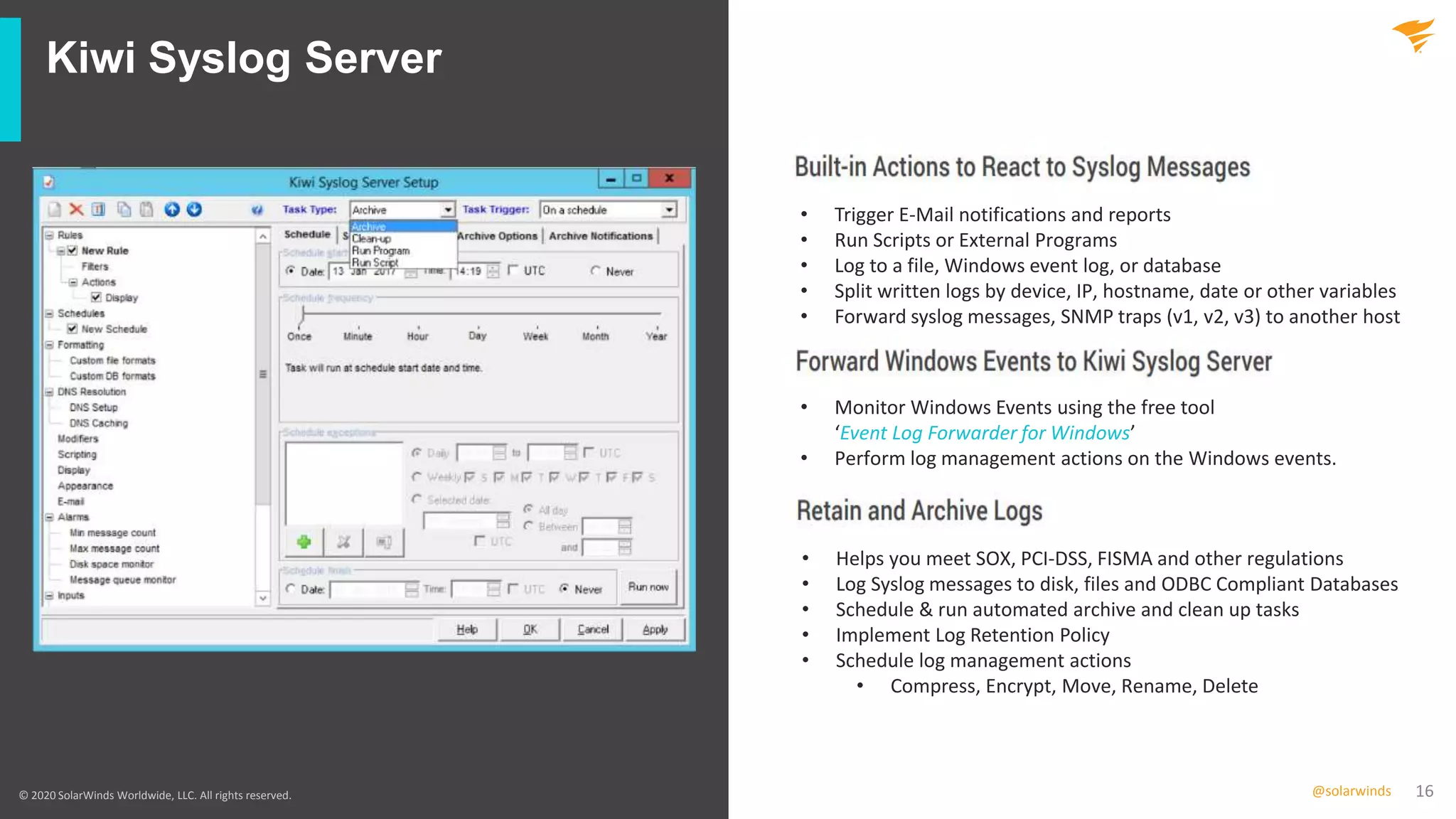Select the Weekly exception radio button
The image size is (1456, 819).
[417, 477]
